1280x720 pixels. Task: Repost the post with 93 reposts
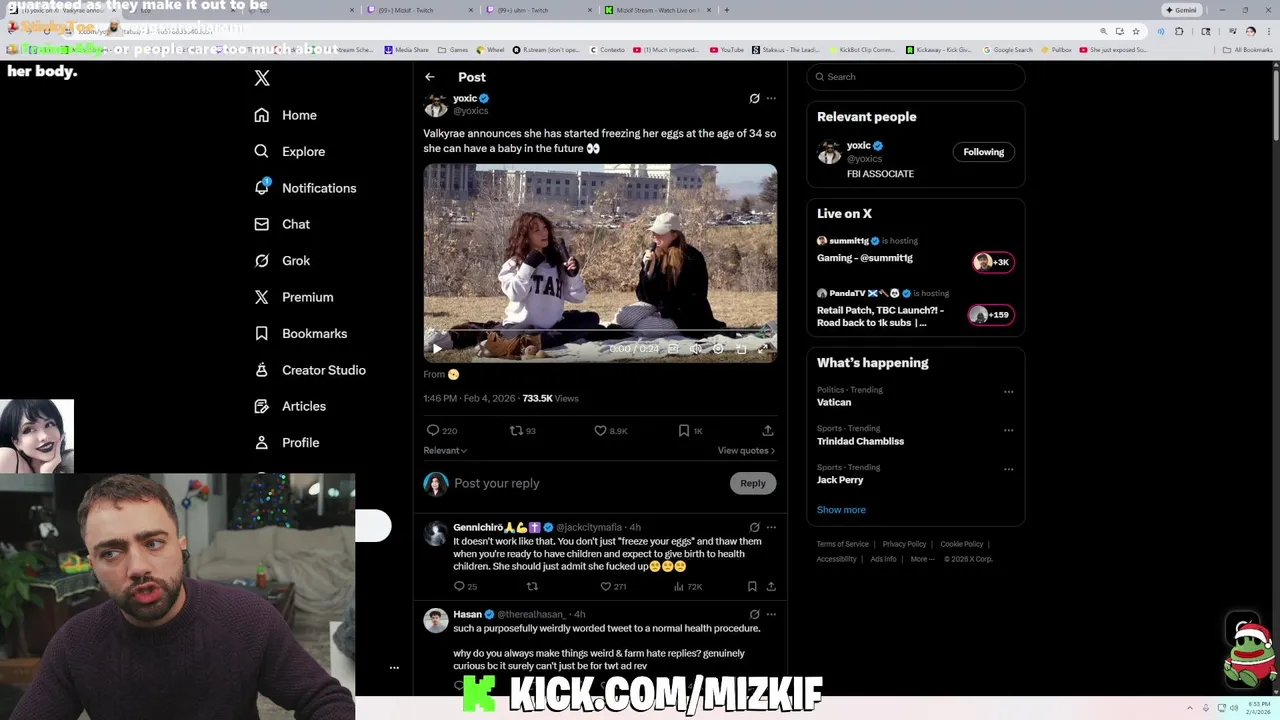(523, 430)
